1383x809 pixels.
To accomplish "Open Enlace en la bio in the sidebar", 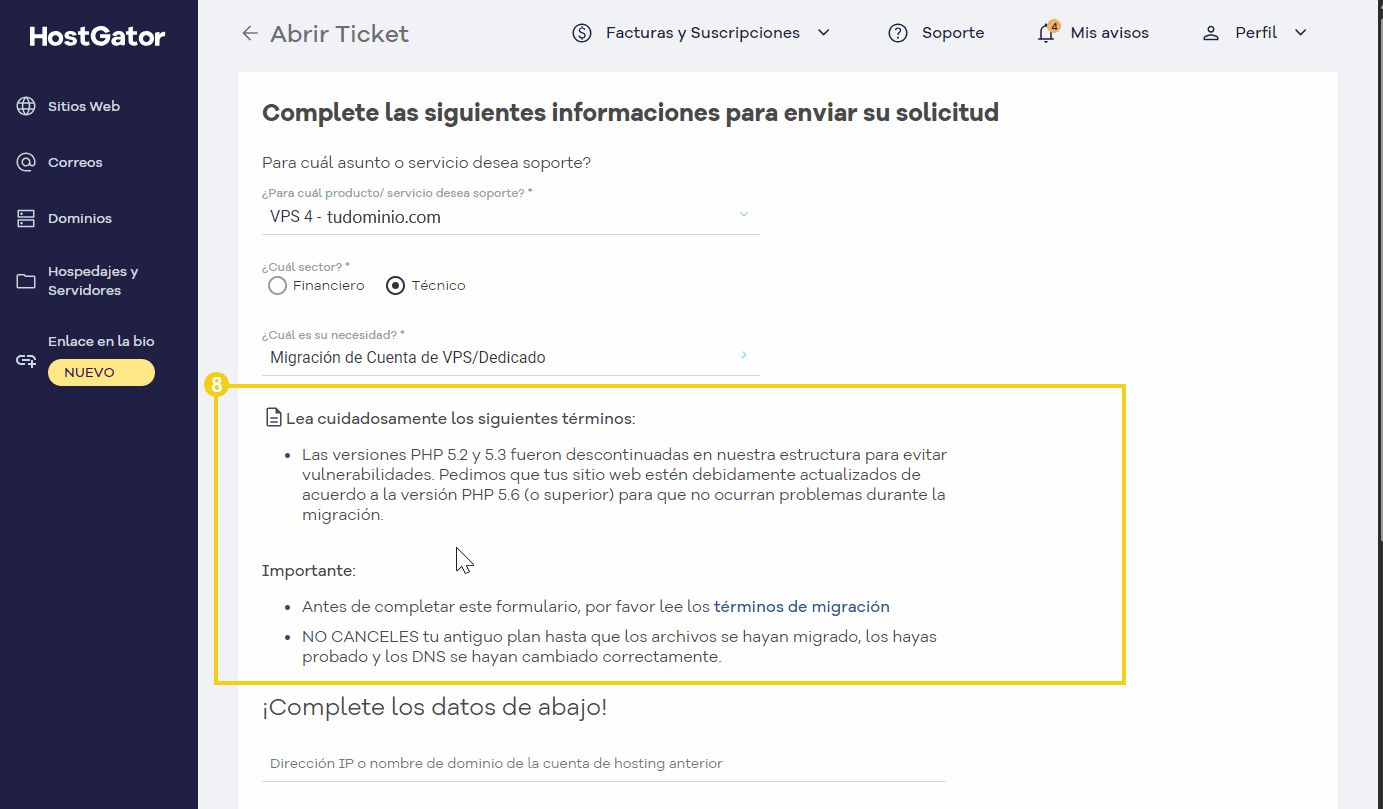I will (101, 341).
